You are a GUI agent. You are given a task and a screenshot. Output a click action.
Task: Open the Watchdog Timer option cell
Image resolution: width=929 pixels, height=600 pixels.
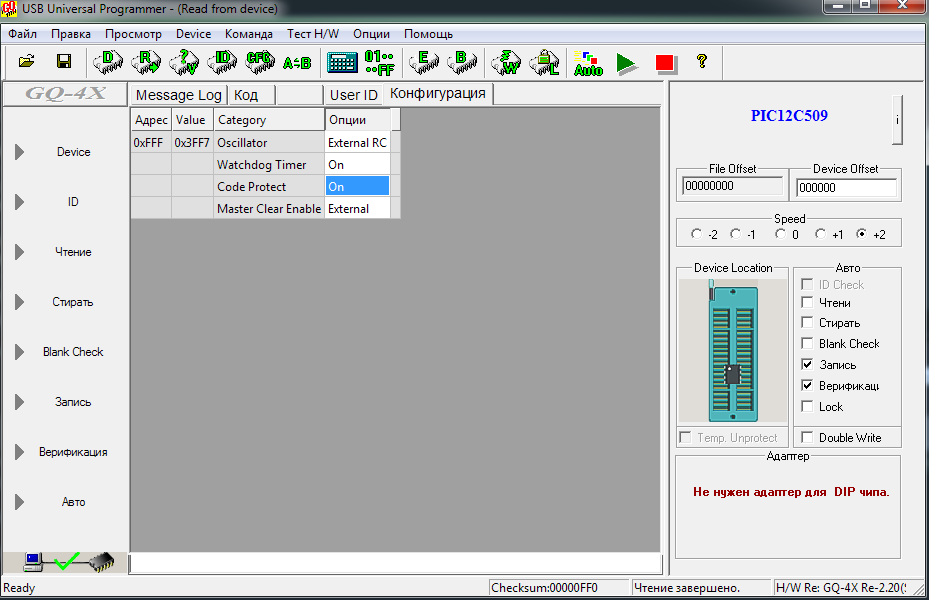[x=357, y=165]
